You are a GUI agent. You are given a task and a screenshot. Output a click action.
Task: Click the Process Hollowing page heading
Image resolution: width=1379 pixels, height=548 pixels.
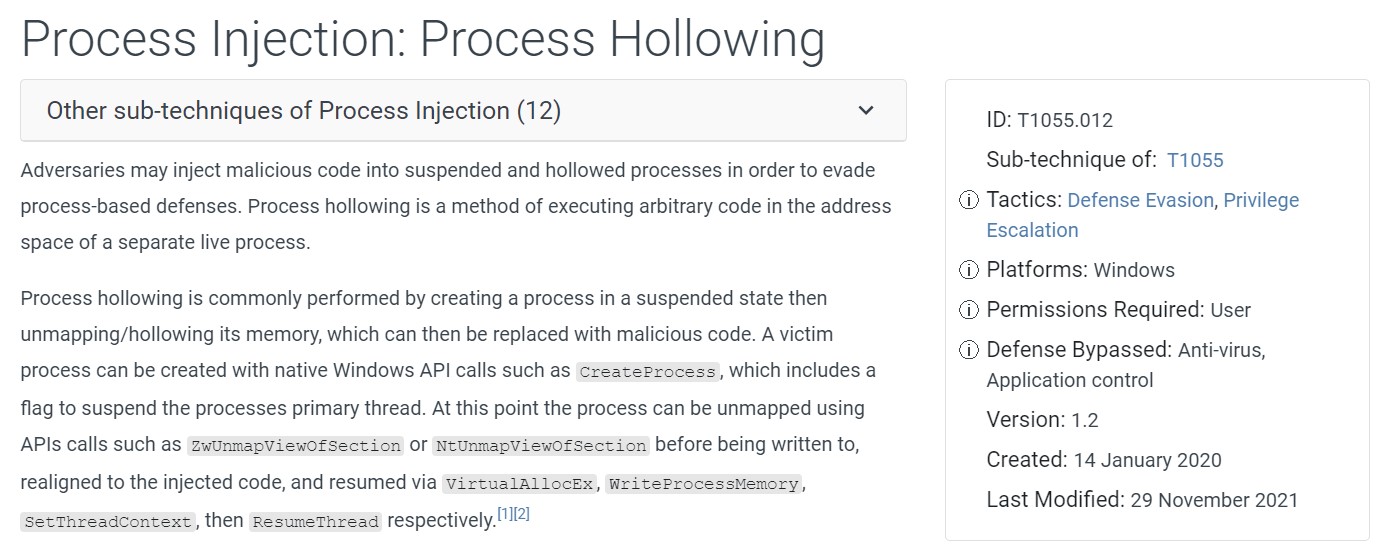pyautogui.click(x=423, y=39)
